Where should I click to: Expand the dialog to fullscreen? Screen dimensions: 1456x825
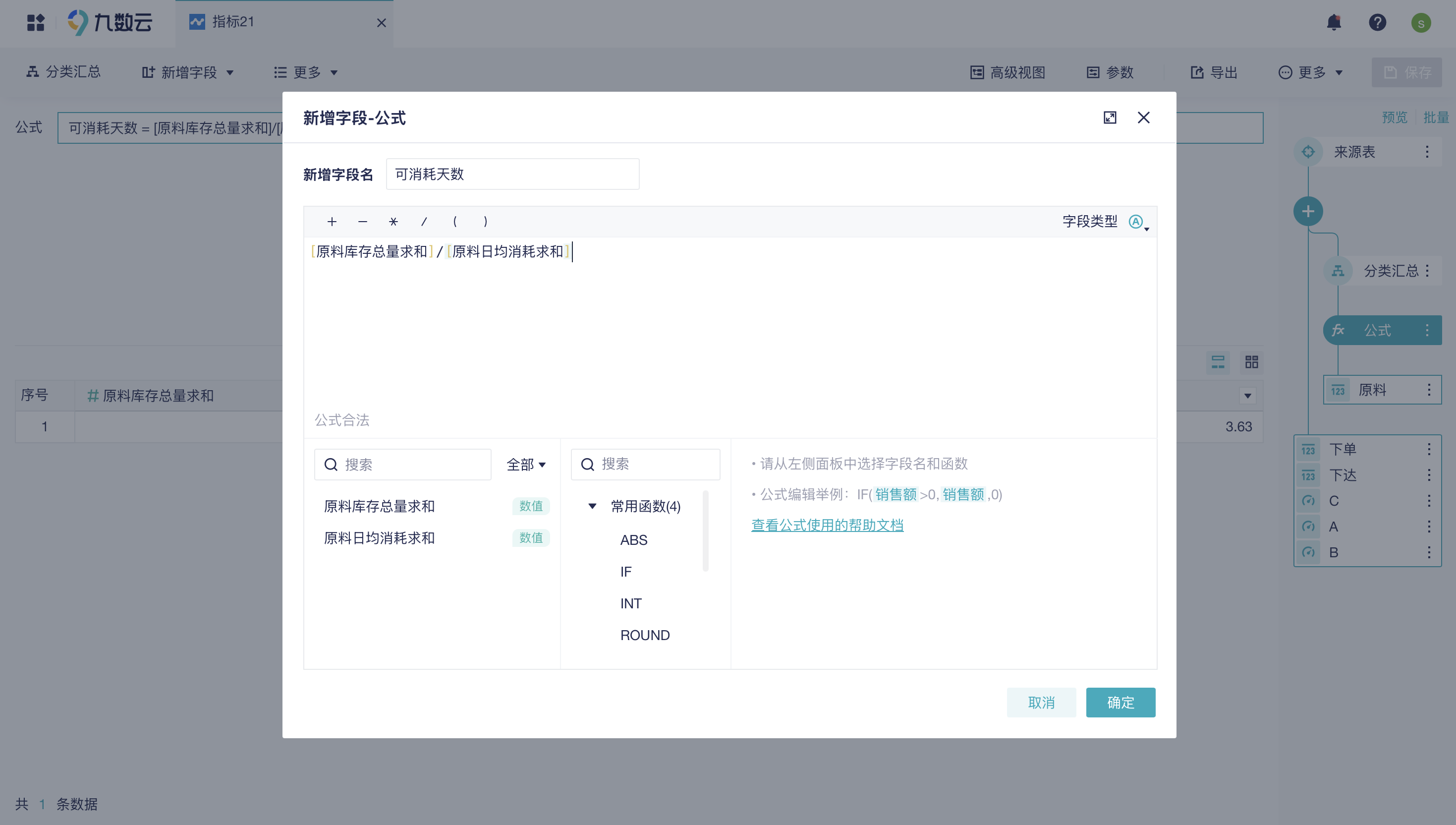[1111, 118]
